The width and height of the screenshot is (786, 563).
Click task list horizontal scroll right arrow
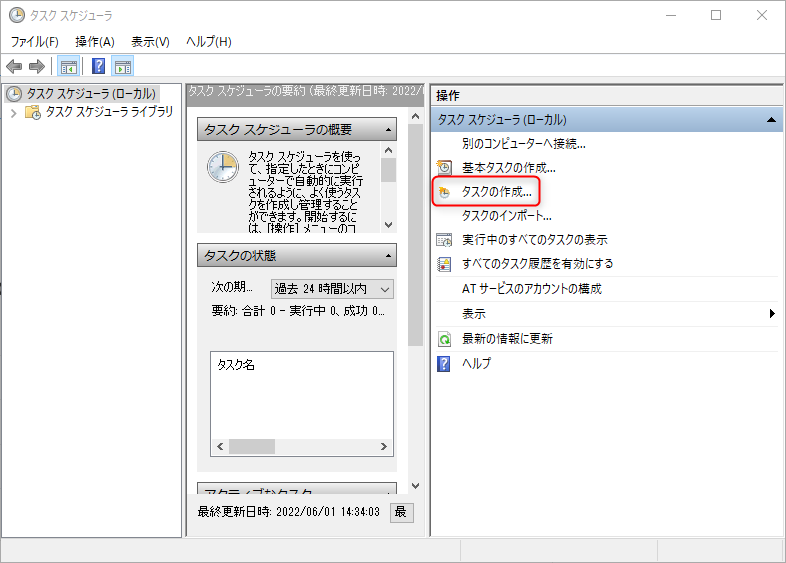pyautogui.click(x=383, y=447)
